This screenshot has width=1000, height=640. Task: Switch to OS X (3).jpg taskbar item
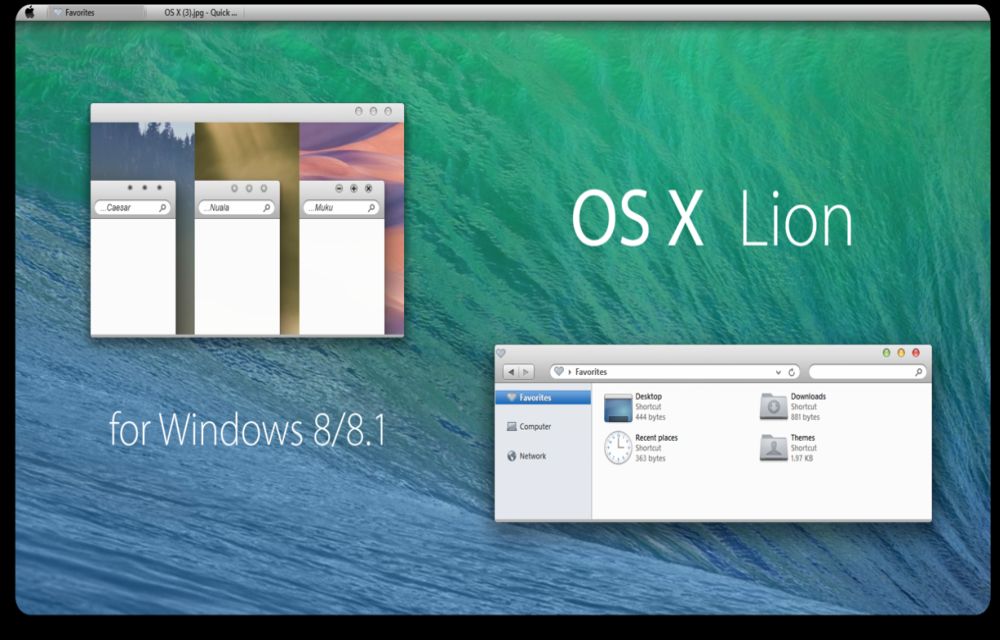click(x=195, y=12)
